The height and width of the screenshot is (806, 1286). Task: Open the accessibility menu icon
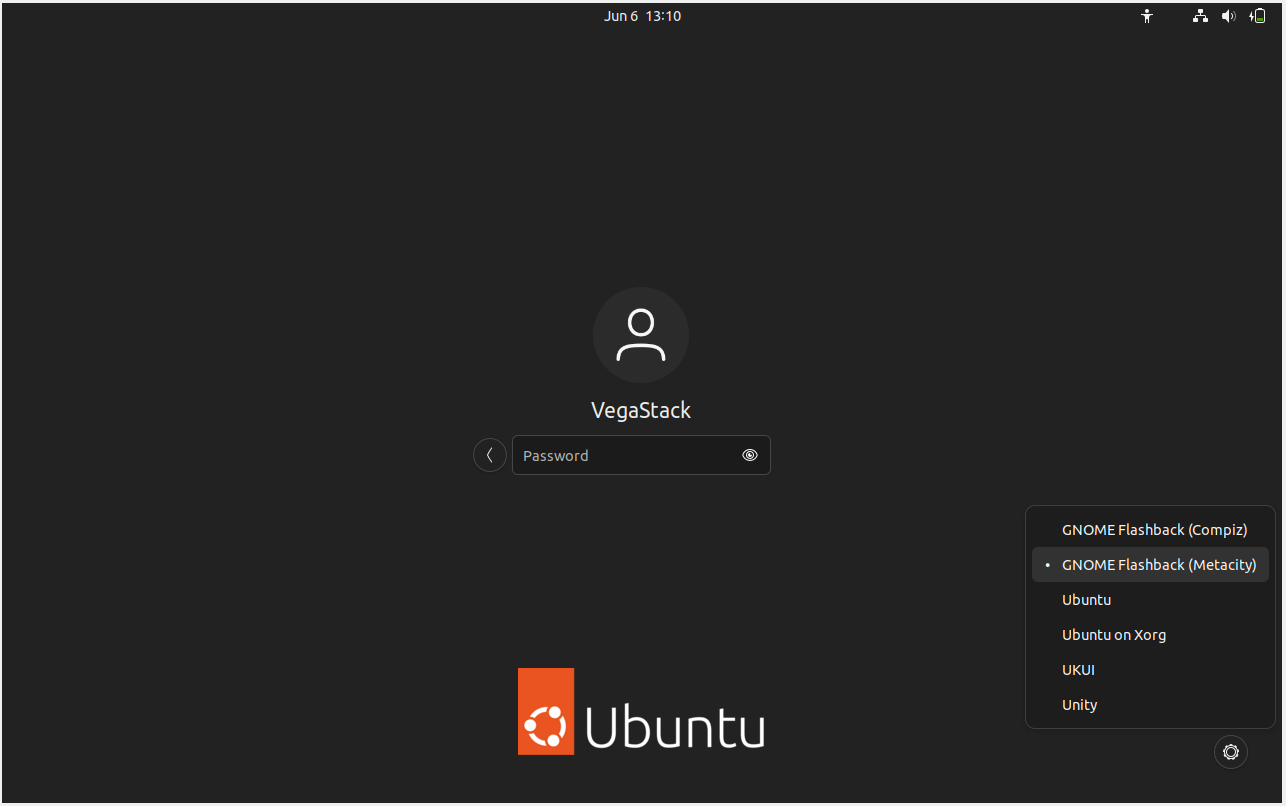(x=1147, y=16)
